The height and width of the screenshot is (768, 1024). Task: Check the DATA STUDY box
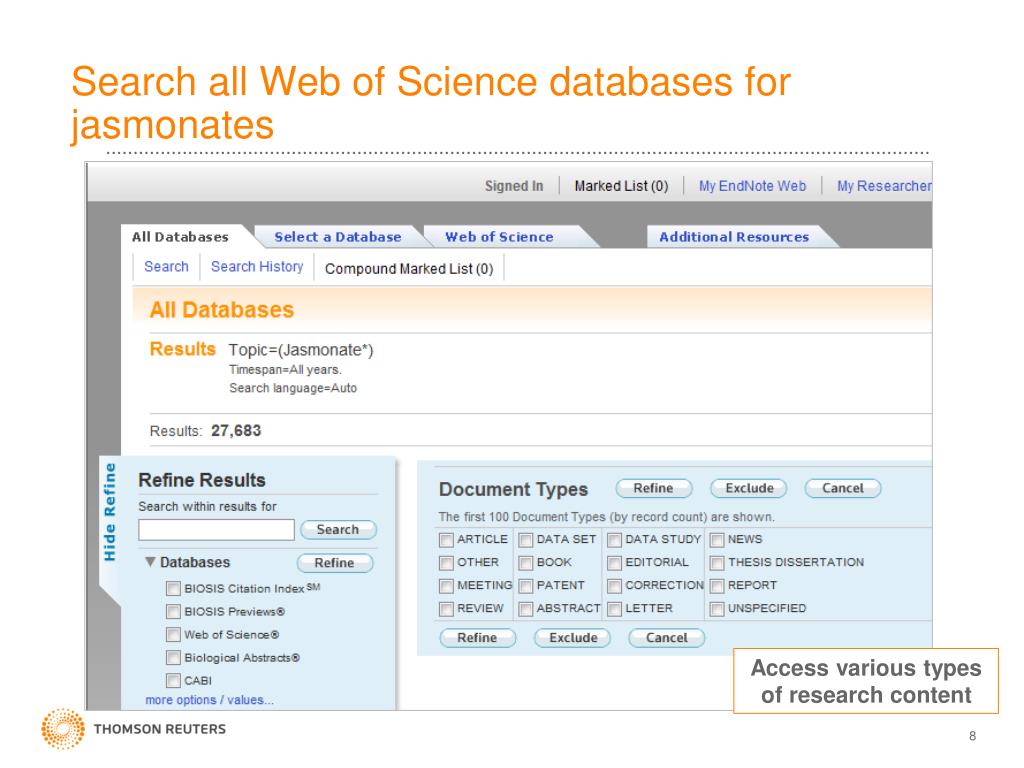[x=614, y=540]
